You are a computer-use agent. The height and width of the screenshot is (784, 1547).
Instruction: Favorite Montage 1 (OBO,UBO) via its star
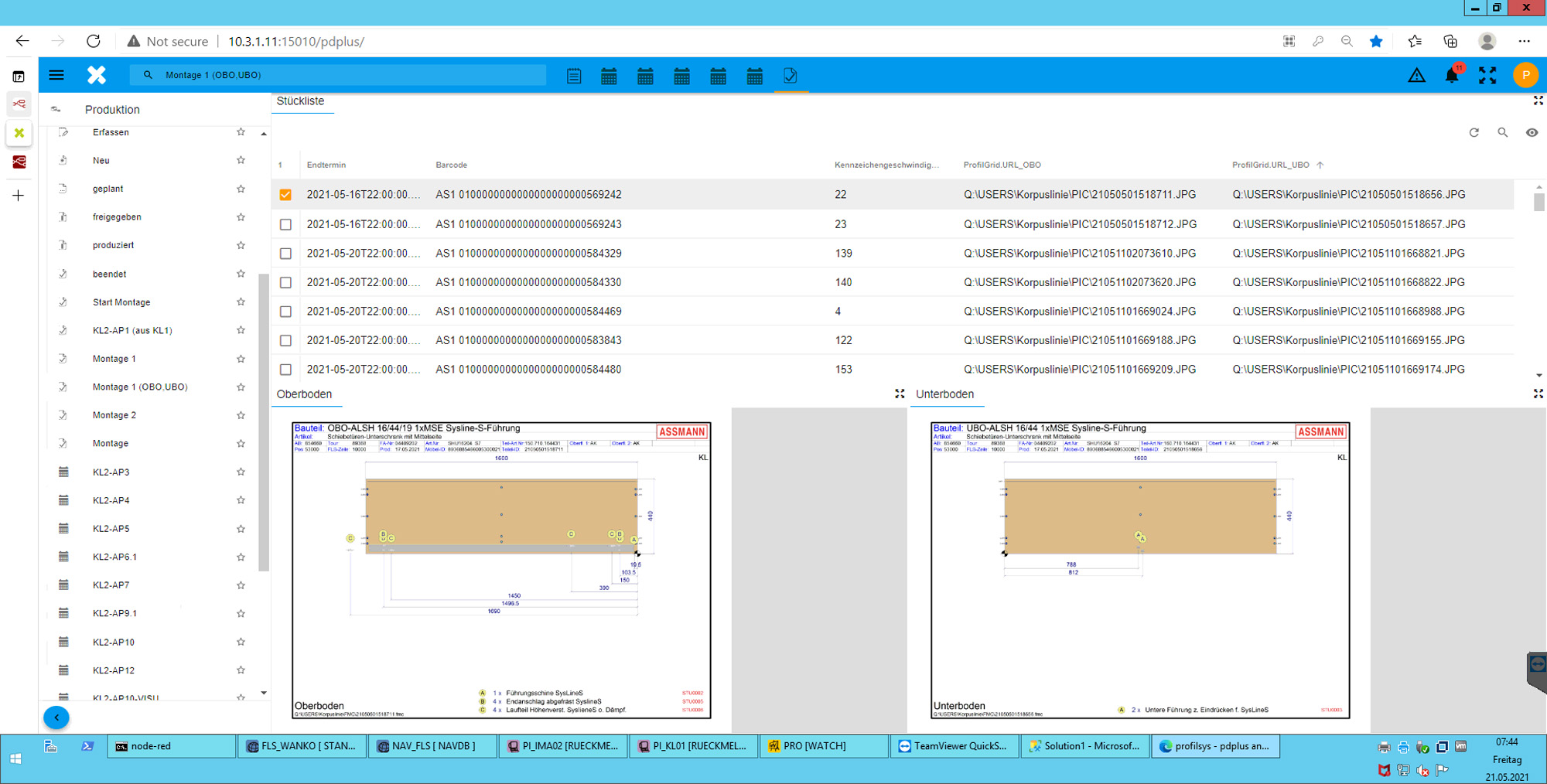241,387
